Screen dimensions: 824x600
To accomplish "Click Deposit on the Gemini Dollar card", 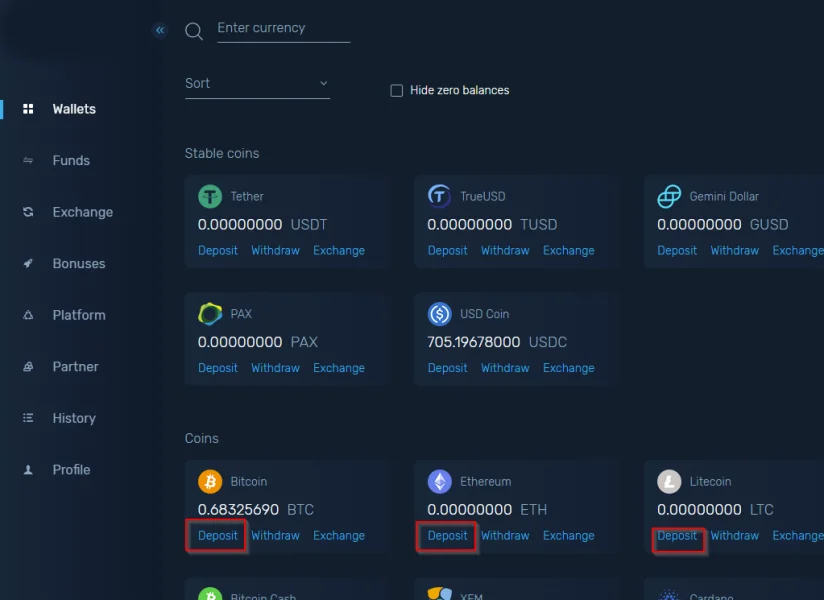I will (x=677, y=251).
